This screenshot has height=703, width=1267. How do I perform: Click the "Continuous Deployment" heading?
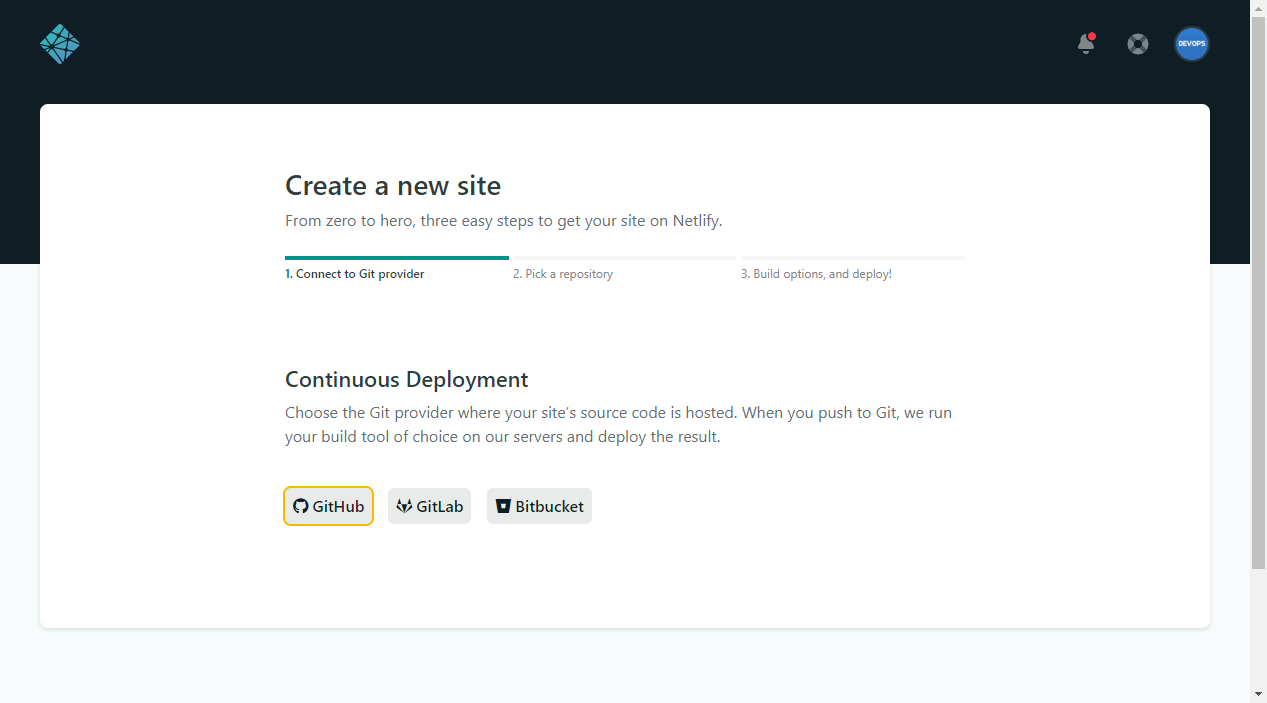click(406, 380)
